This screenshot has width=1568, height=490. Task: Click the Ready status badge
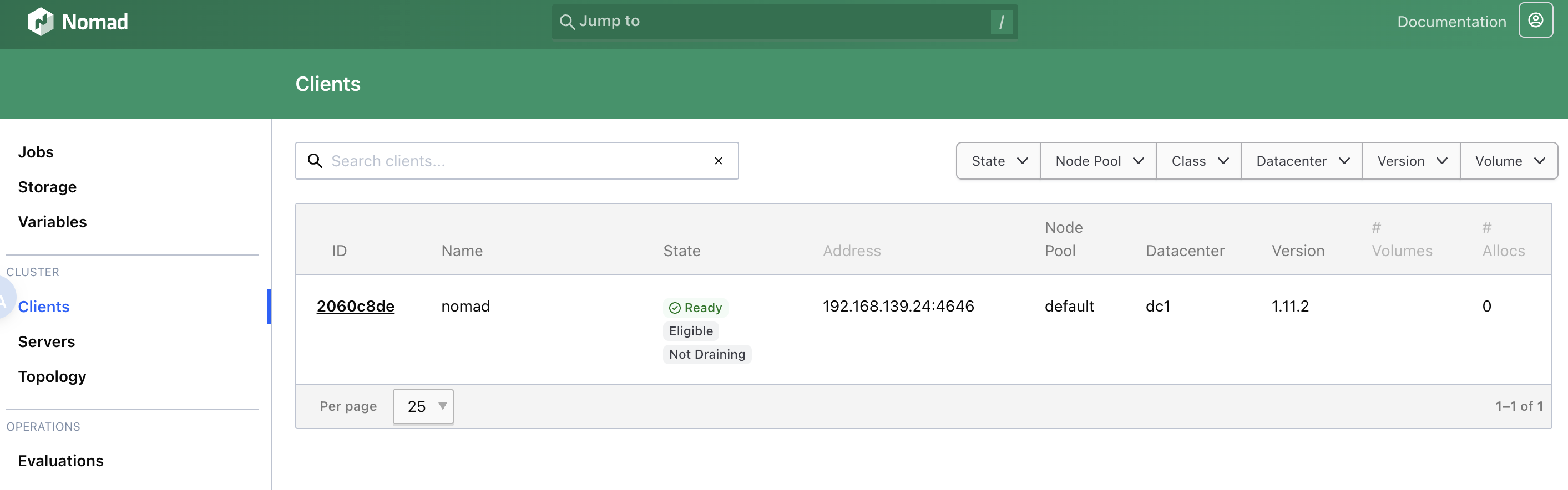point(695,308)
